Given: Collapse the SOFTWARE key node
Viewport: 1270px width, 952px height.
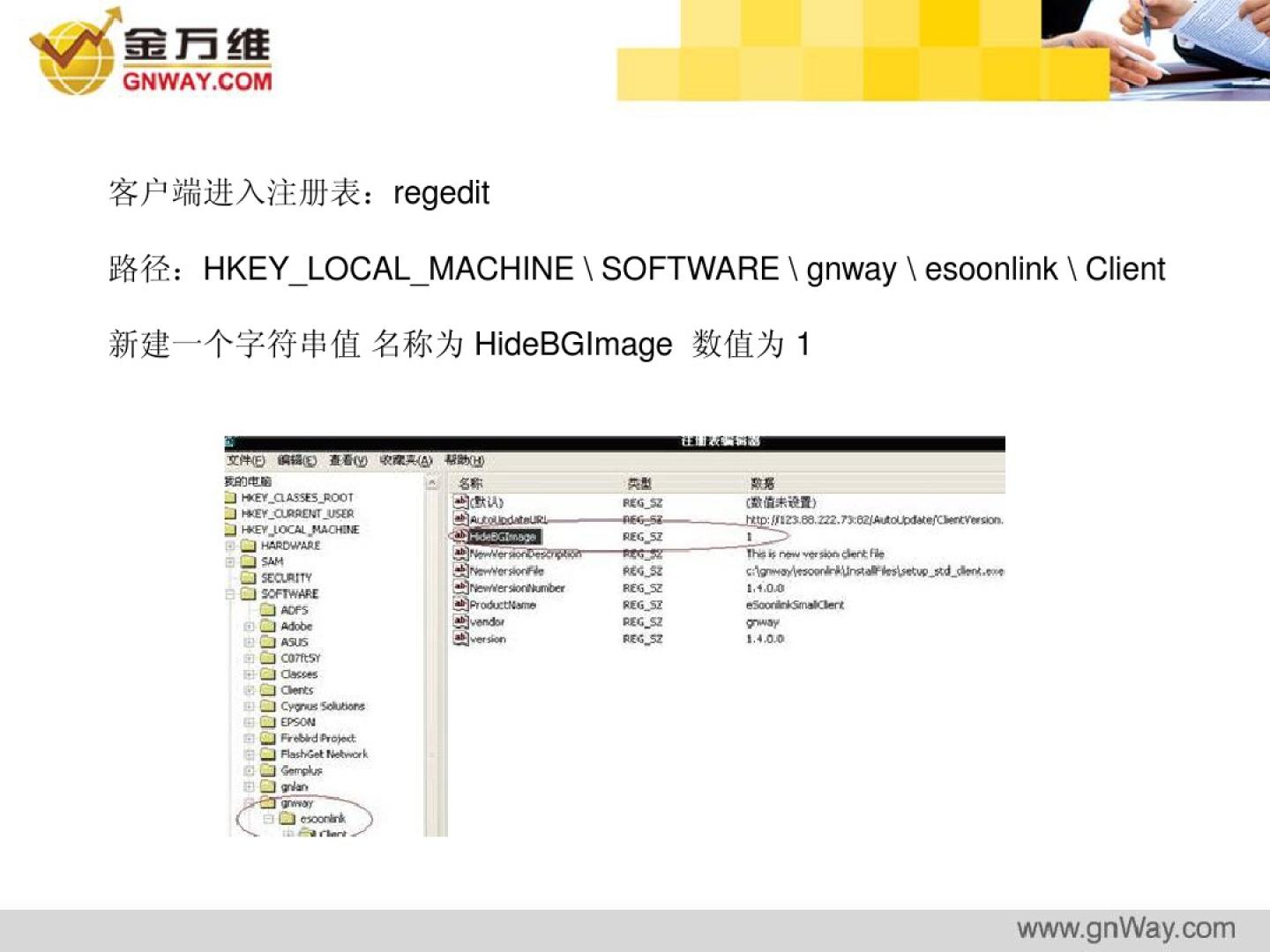Looking at the screenshot, I should click(x=230, y=594).
